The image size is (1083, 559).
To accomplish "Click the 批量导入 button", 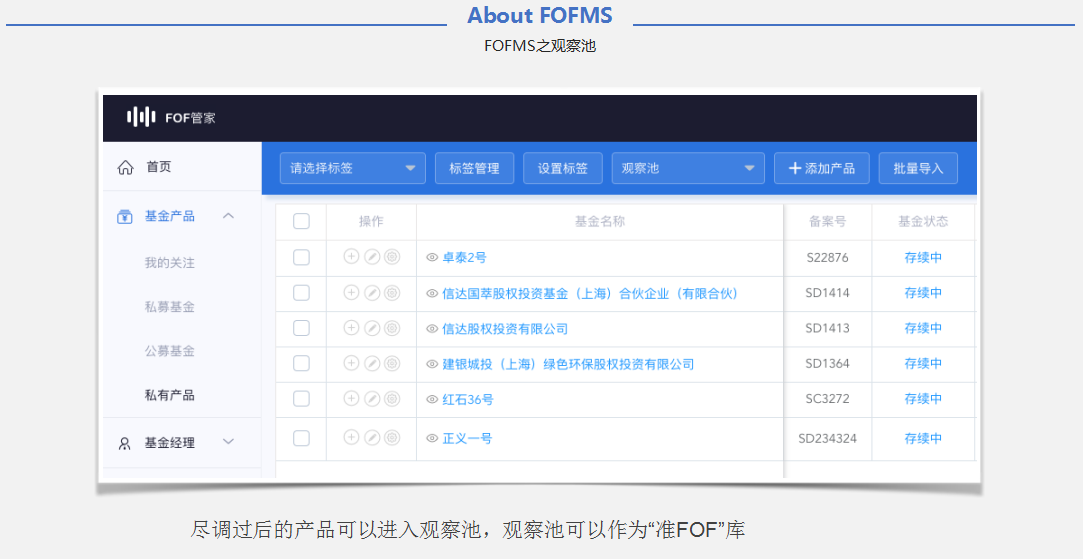I will [x=918, y=168].
